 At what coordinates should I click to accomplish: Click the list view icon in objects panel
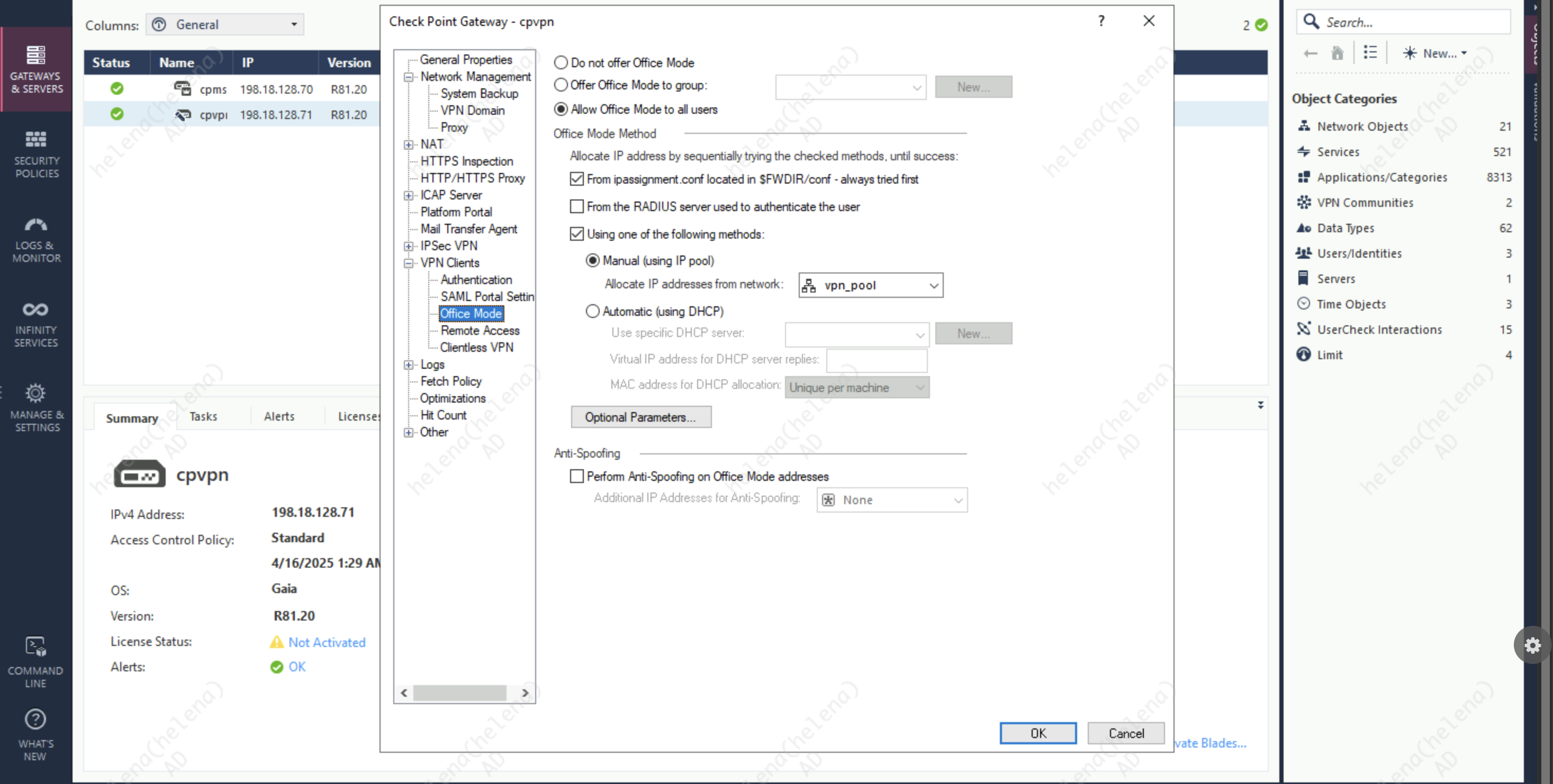(x=1370, y=53)
